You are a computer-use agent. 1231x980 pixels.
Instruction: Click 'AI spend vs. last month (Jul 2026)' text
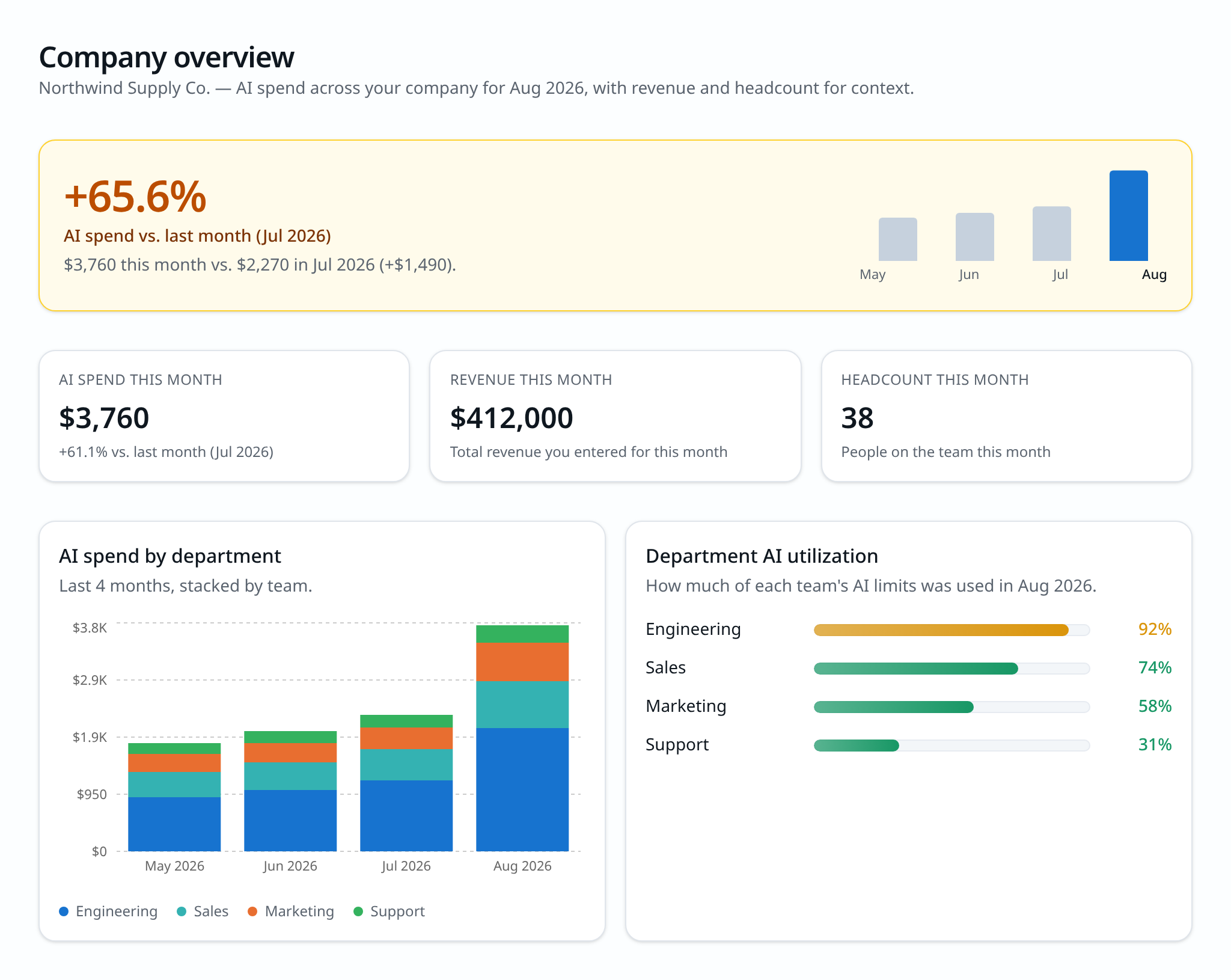(x=197, y=236)
